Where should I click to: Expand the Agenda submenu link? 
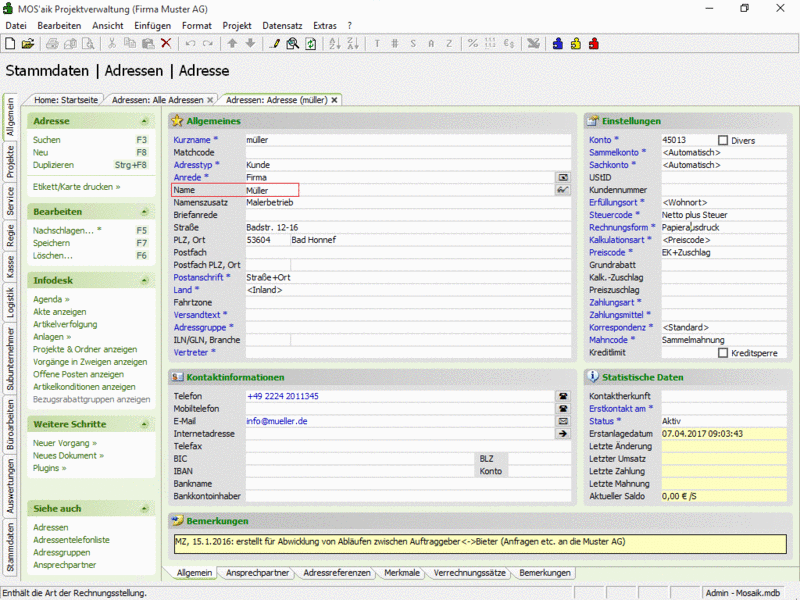coord(52,299)
